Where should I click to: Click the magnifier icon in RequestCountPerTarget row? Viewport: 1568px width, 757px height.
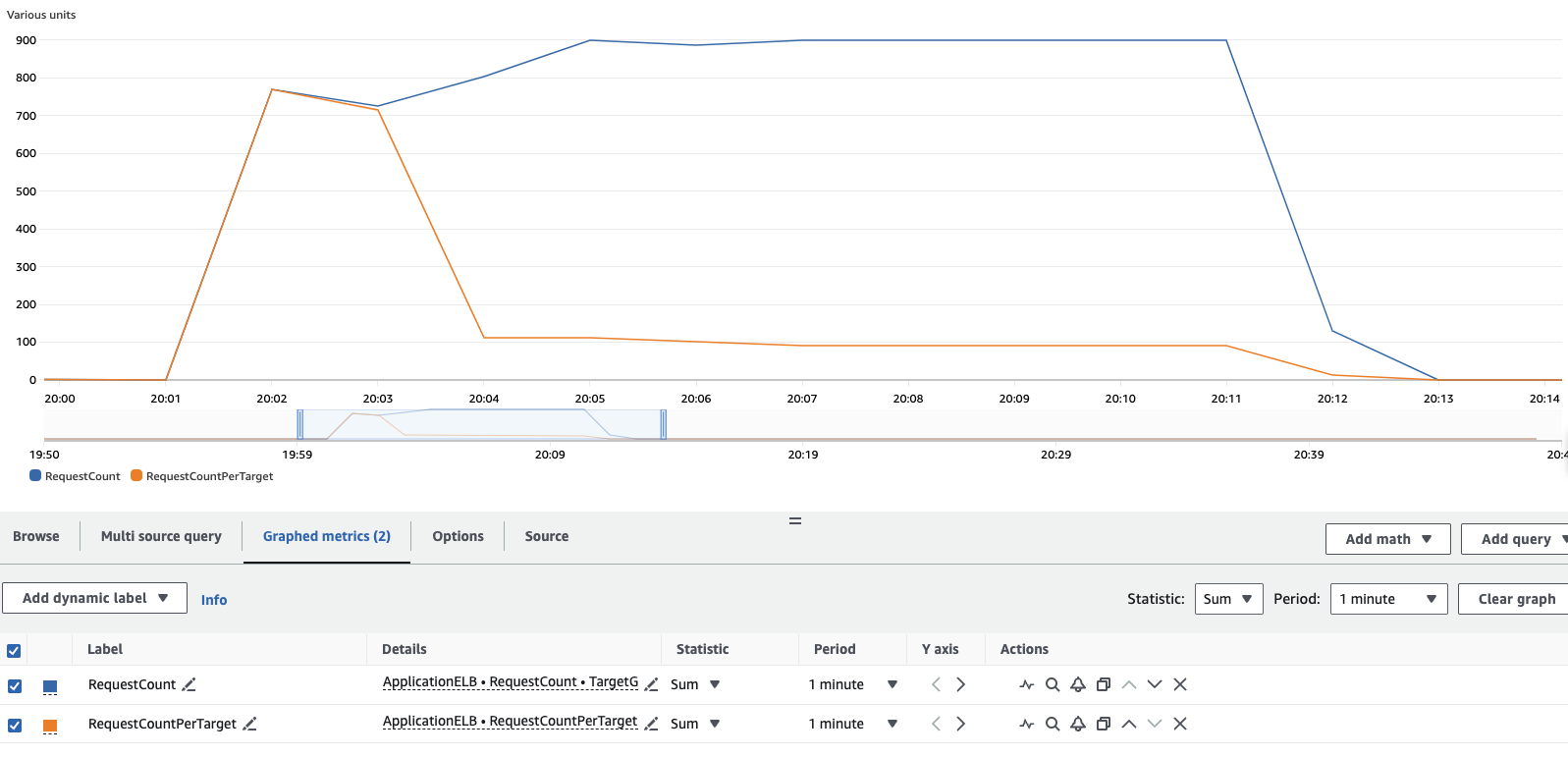click(x=1053, y=724)
